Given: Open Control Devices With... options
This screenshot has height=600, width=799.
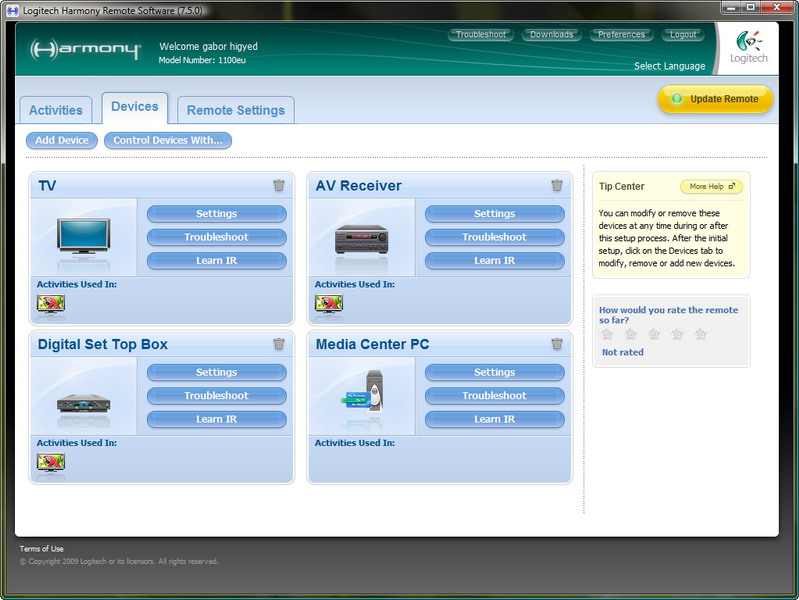Looking at the screenshot, I should pos(168,141).
